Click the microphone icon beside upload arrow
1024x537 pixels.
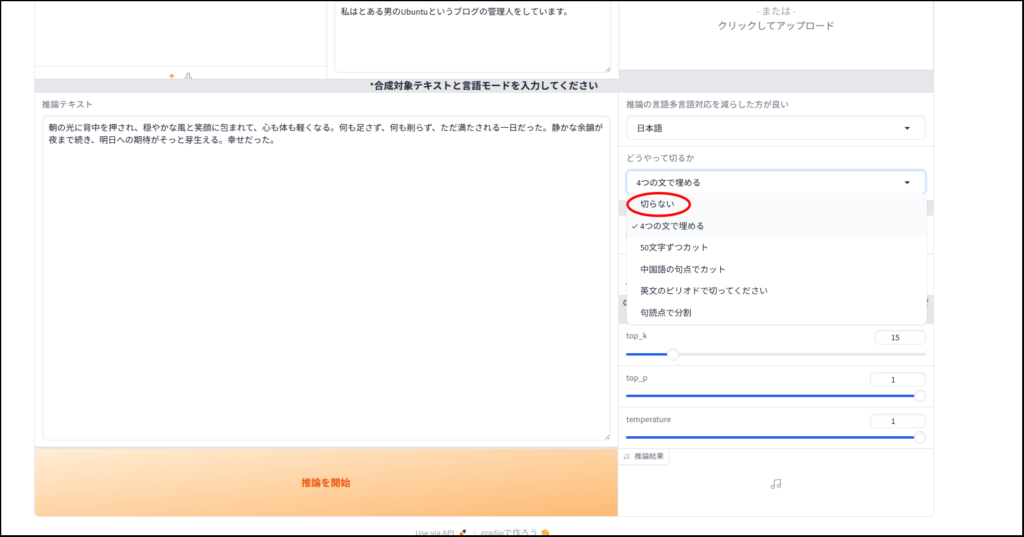point(188,76)
